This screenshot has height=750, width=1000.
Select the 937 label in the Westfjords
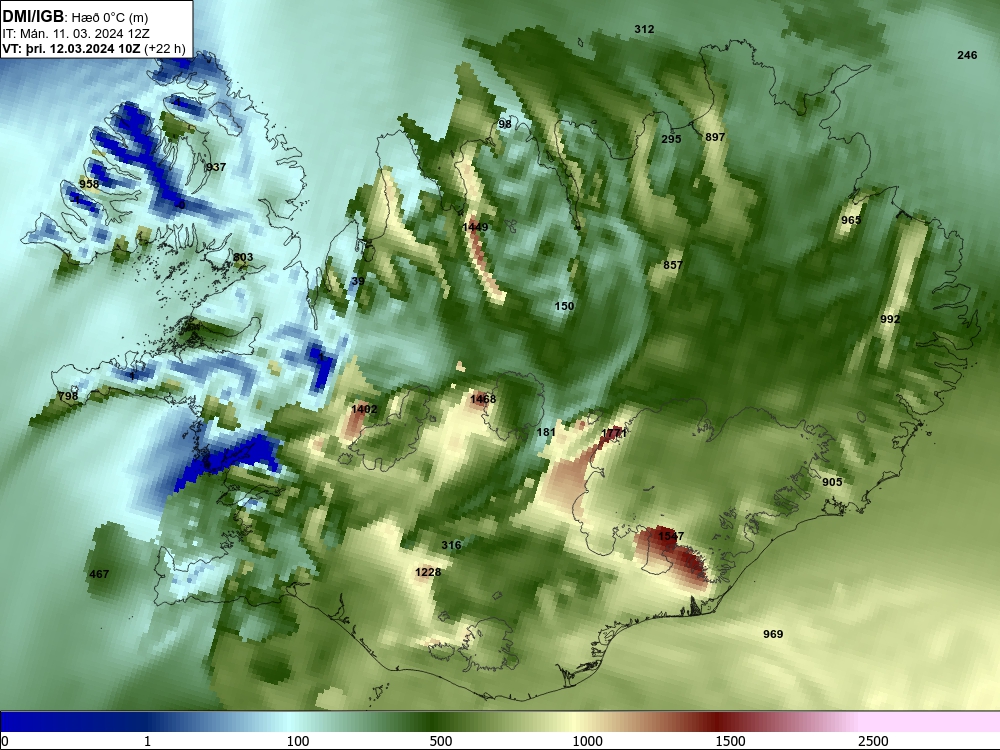tap(216, 167)
